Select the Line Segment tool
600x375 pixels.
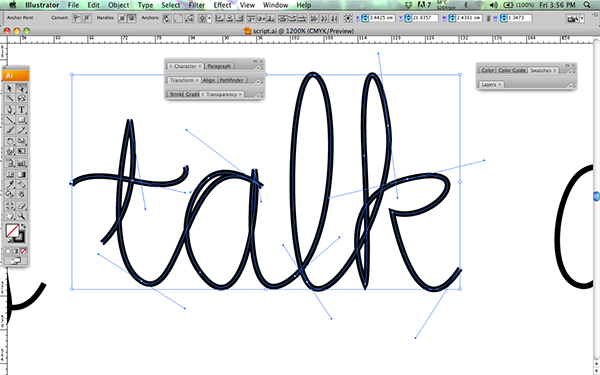10,120
